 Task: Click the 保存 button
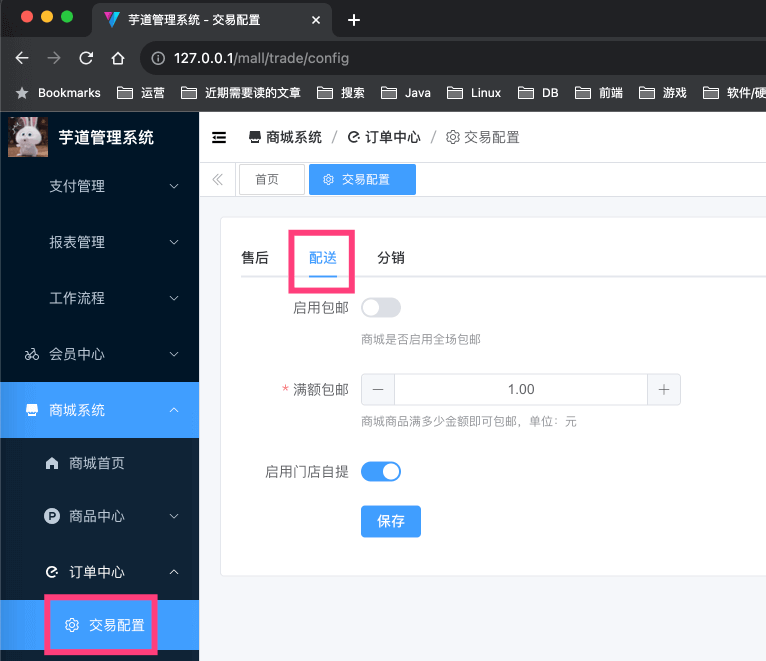coord(390,521)
